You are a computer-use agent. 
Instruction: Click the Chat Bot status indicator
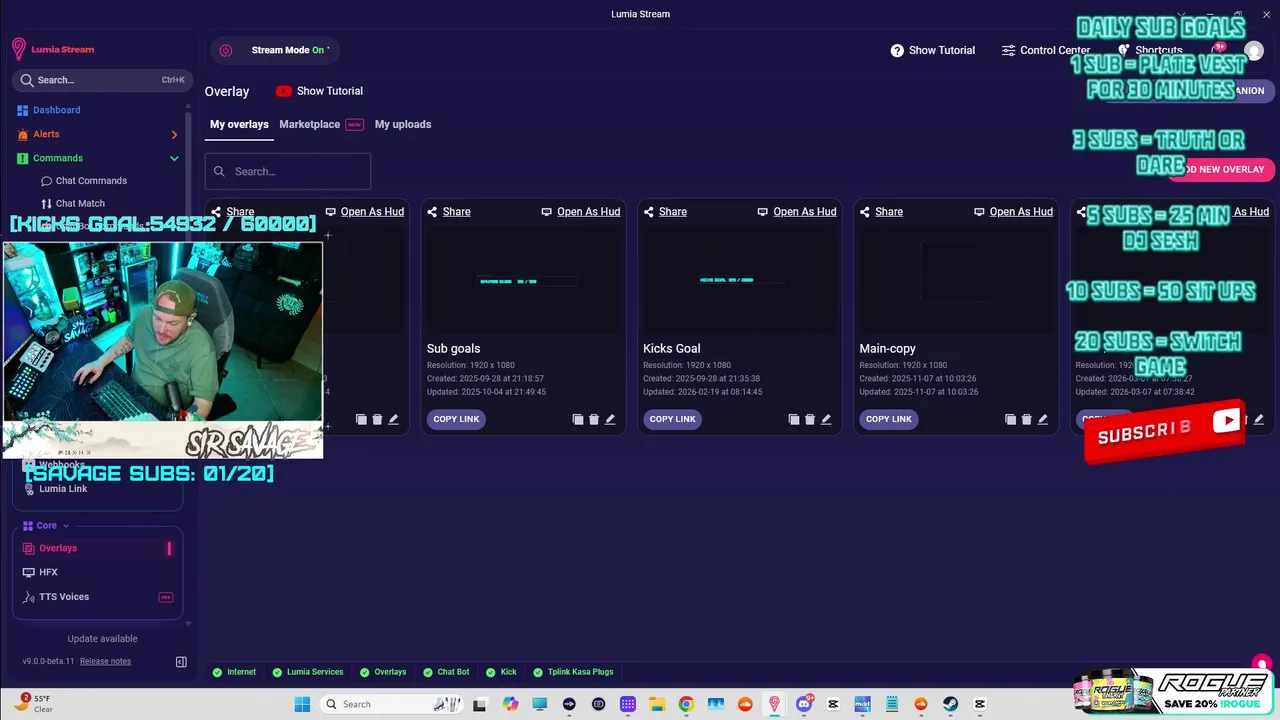(446, 672)
